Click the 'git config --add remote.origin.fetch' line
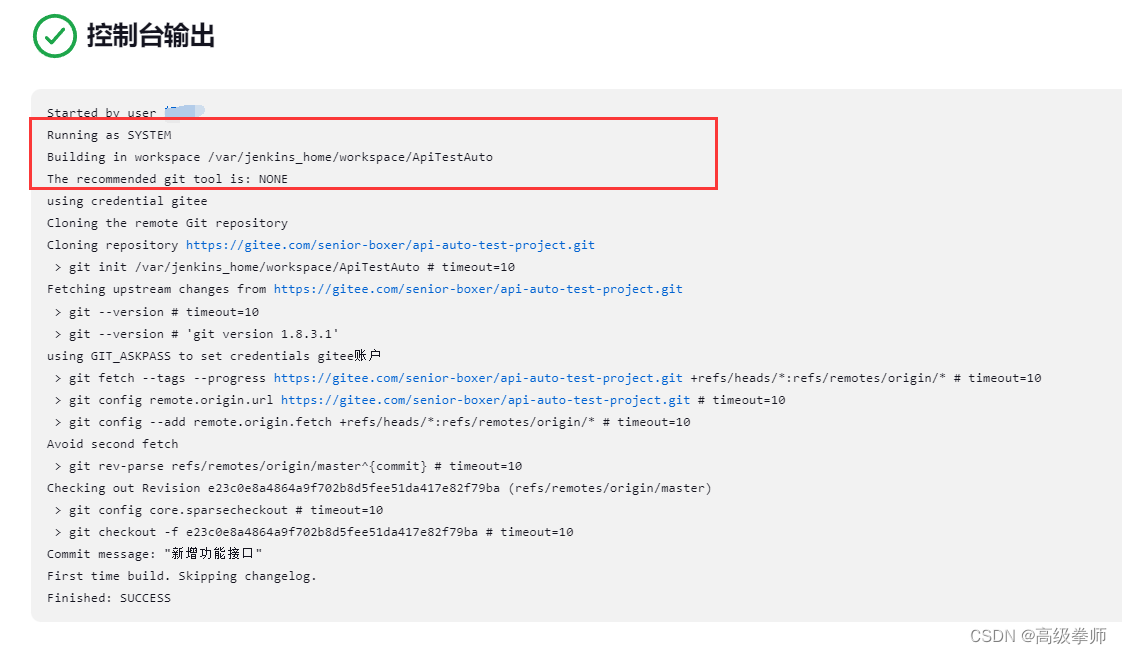Screen dimensions: 1122x654 (373, 422)
